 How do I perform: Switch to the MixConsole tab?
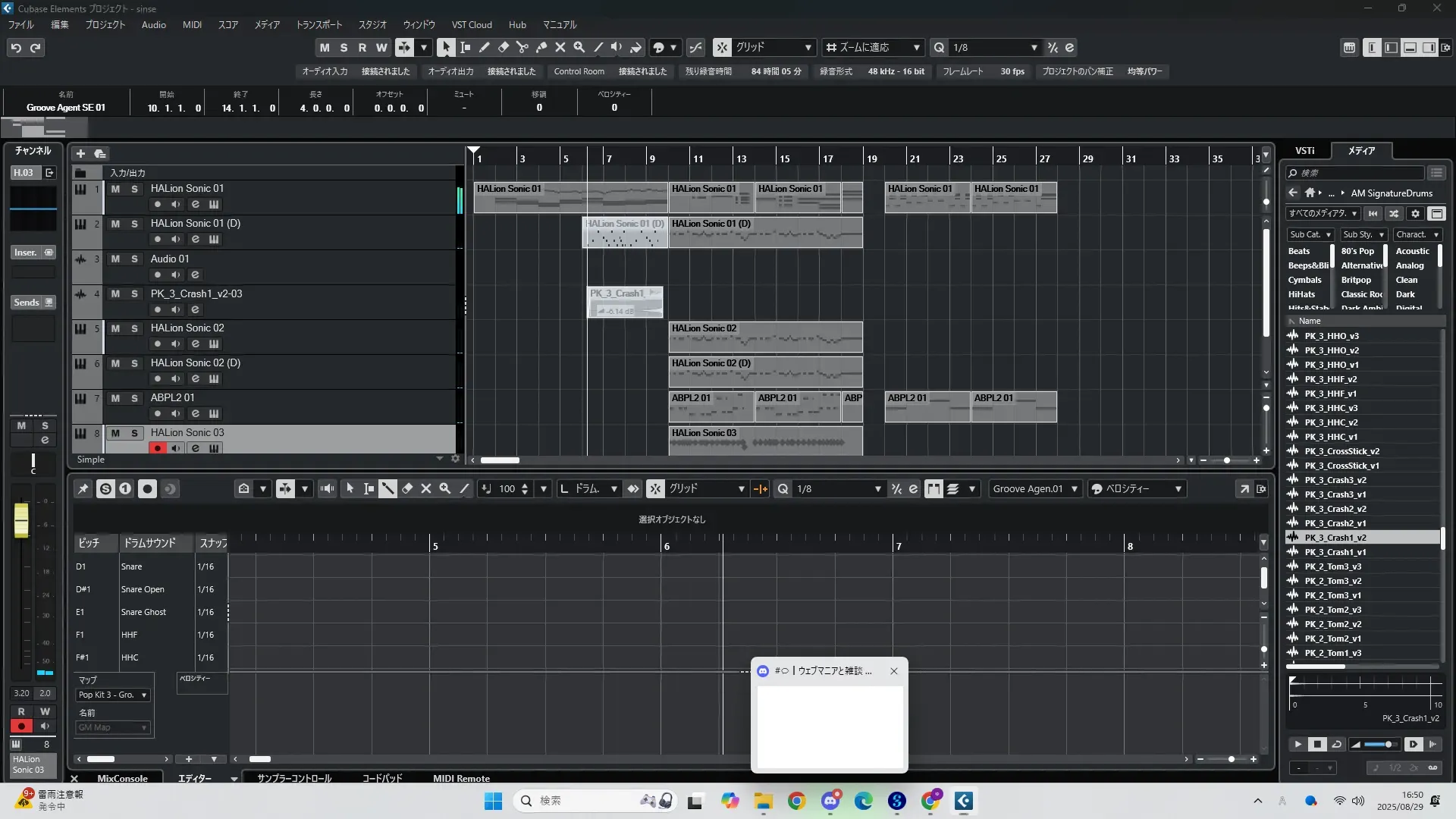point(122,778)
